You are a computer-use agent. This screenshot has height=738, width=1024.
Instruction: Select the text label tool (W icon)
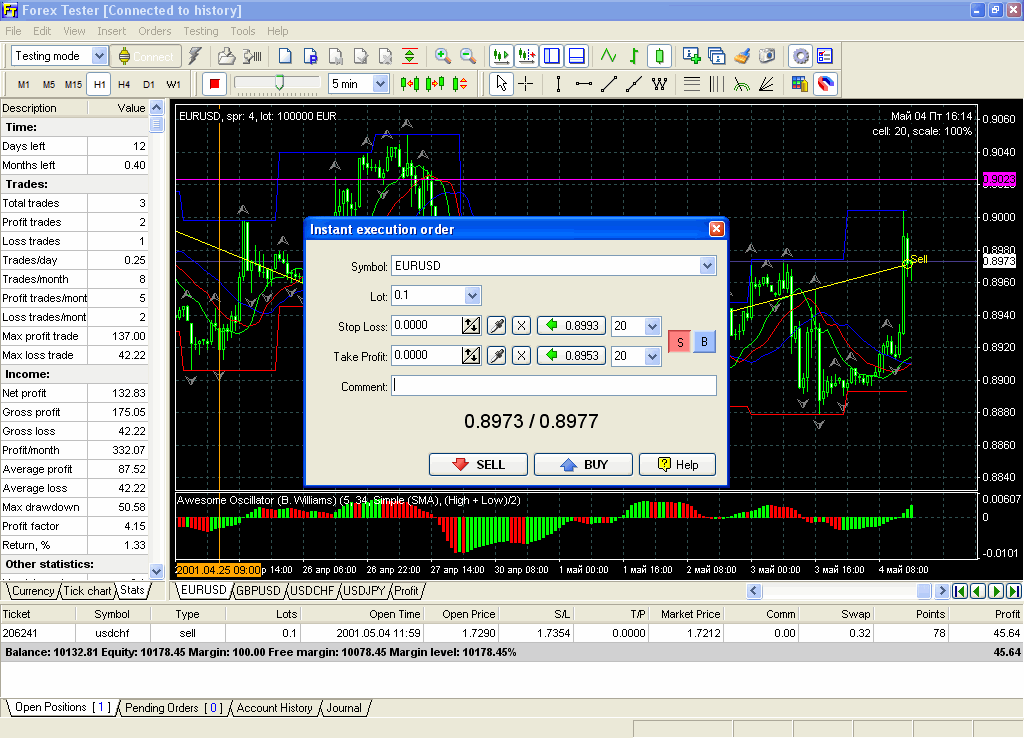pyautogui.click(x=660, y=84)
